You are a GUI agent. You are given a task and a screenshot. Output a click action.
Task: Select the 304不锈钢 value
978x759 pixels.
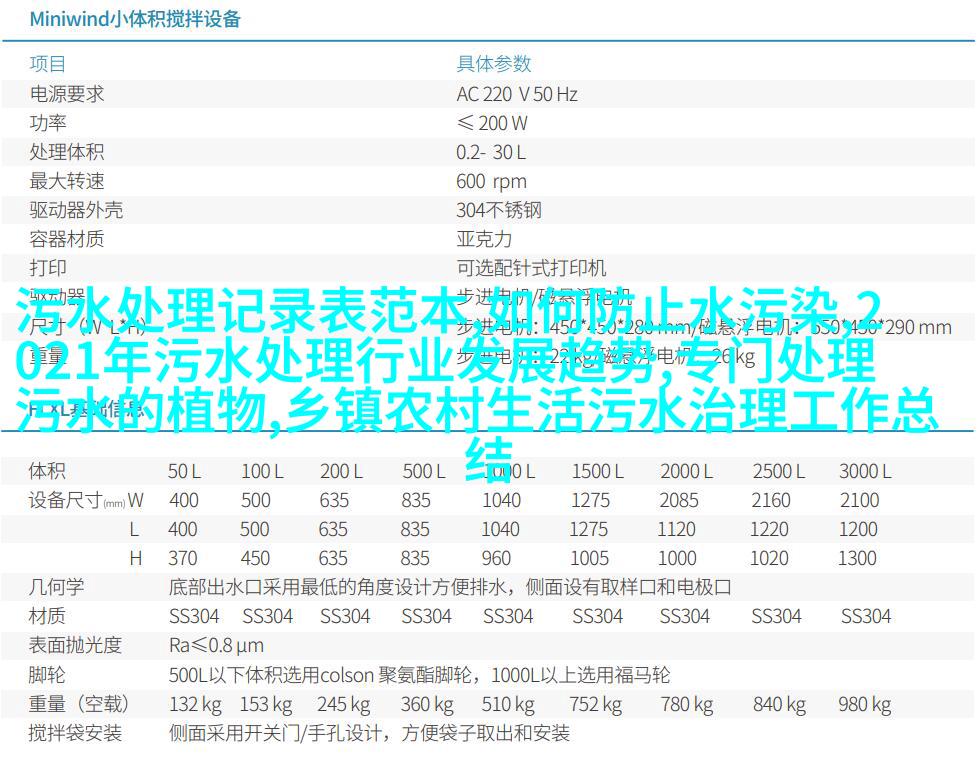click(x=498, y=210)
